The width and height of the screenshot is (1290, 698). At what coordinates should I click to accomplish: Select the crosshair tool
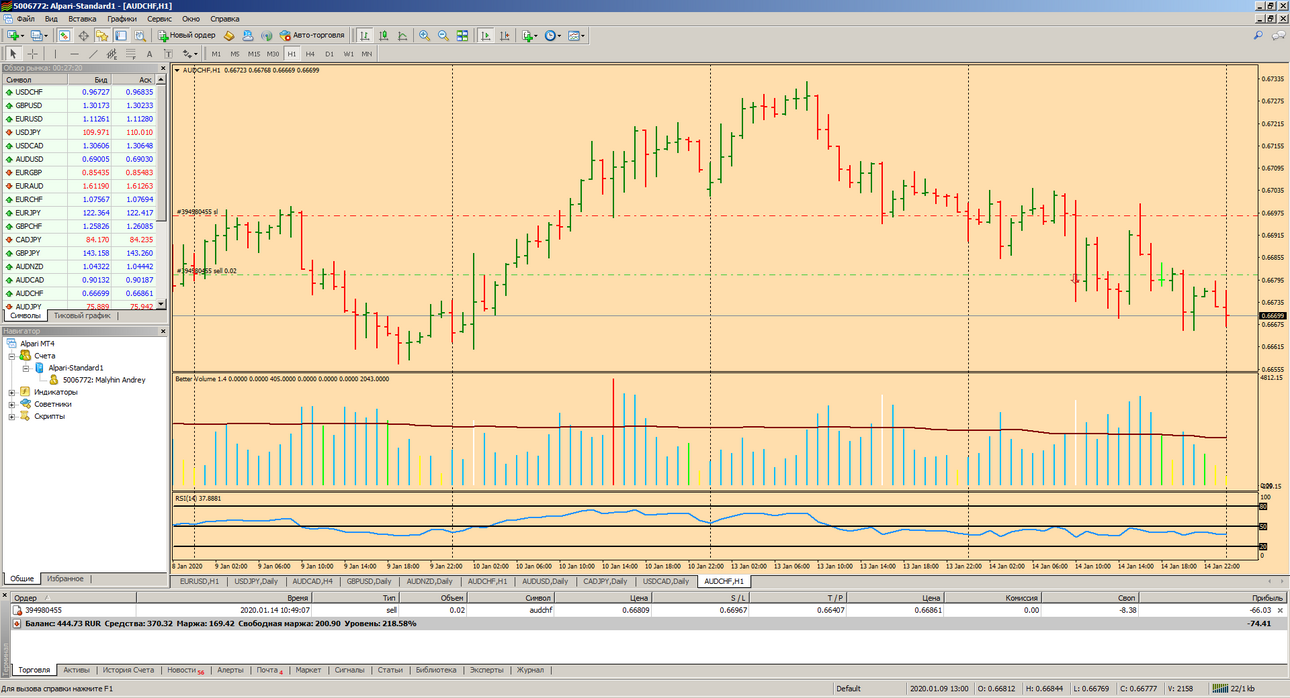(32, 53)
